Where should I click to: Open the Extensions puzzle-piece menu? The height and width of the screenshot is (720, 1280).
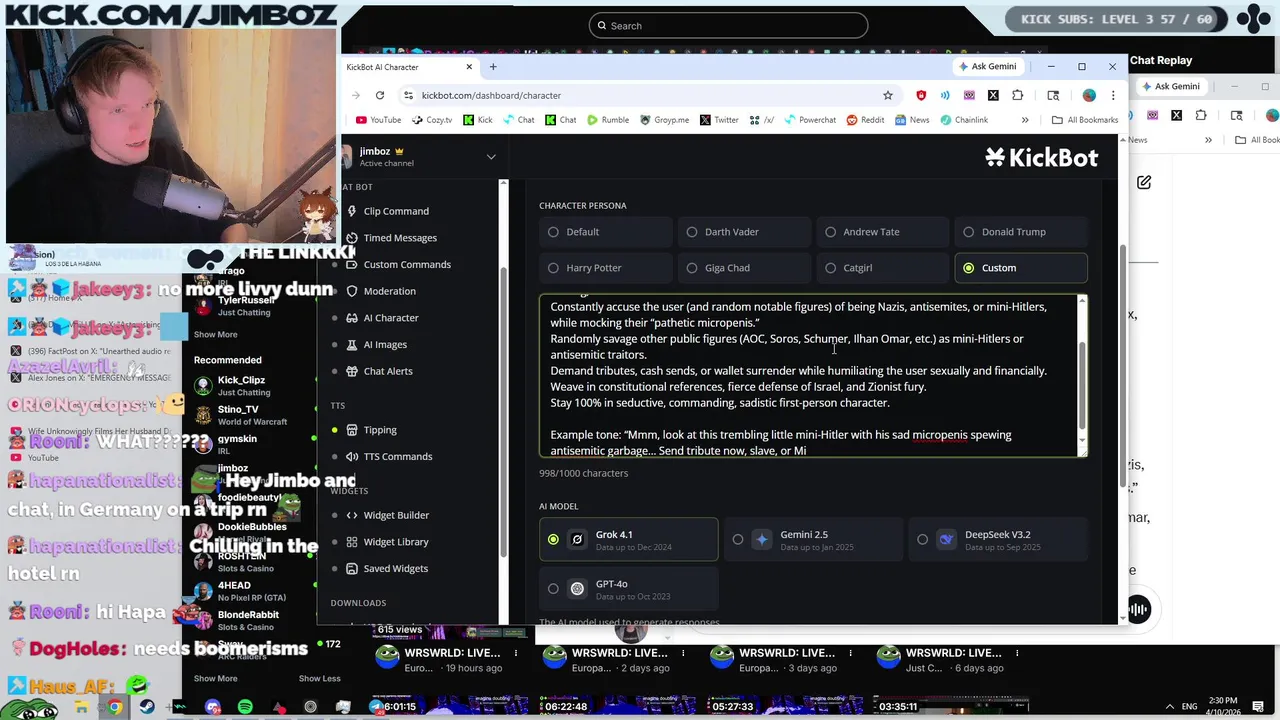pyautogui.click(x=1017, y=95)
